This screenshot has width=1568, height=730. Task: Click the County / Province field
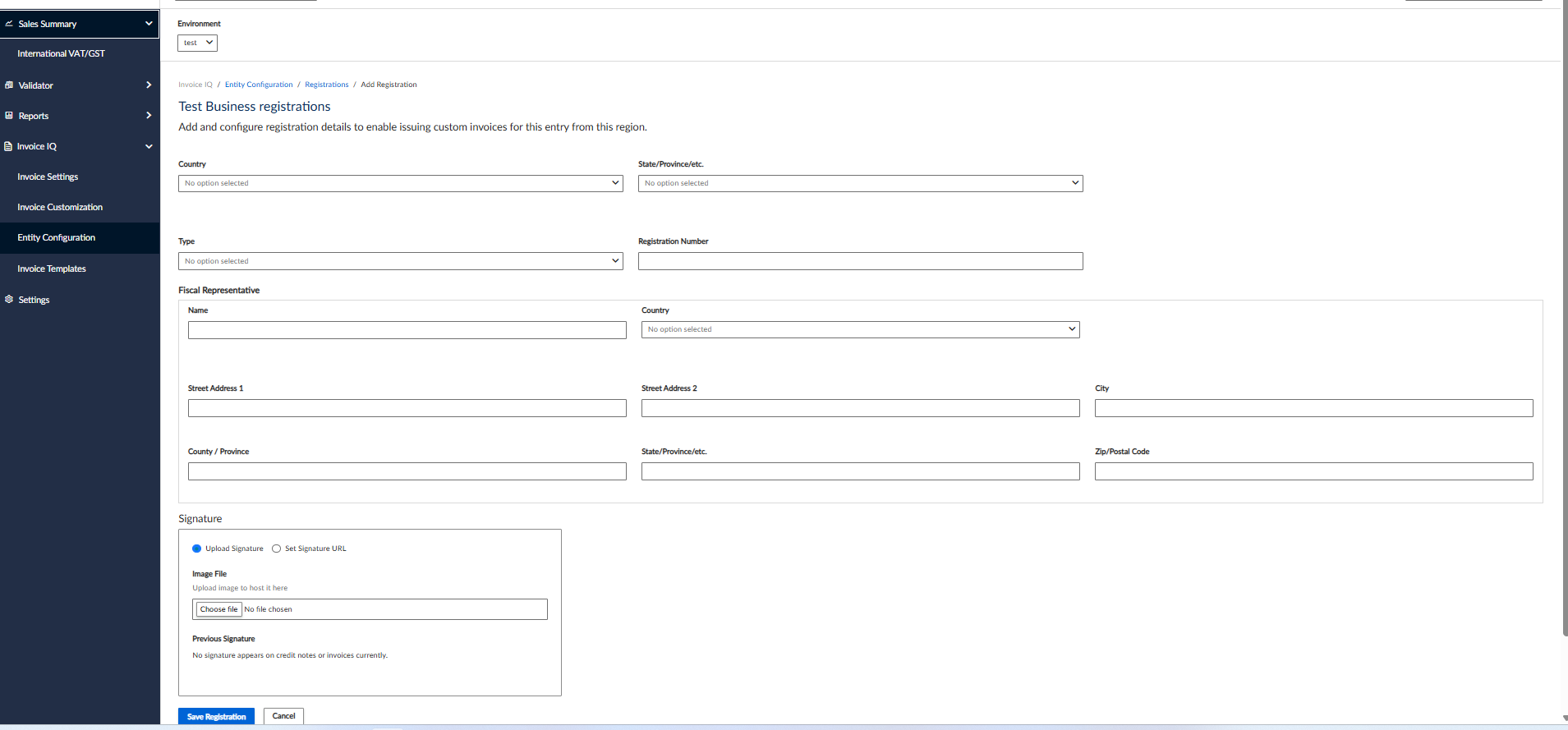(x=407, y=471)
